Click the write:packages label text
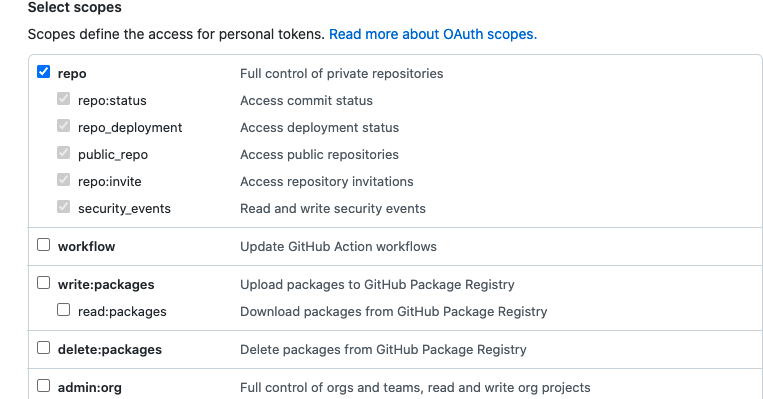 point(106,285)
